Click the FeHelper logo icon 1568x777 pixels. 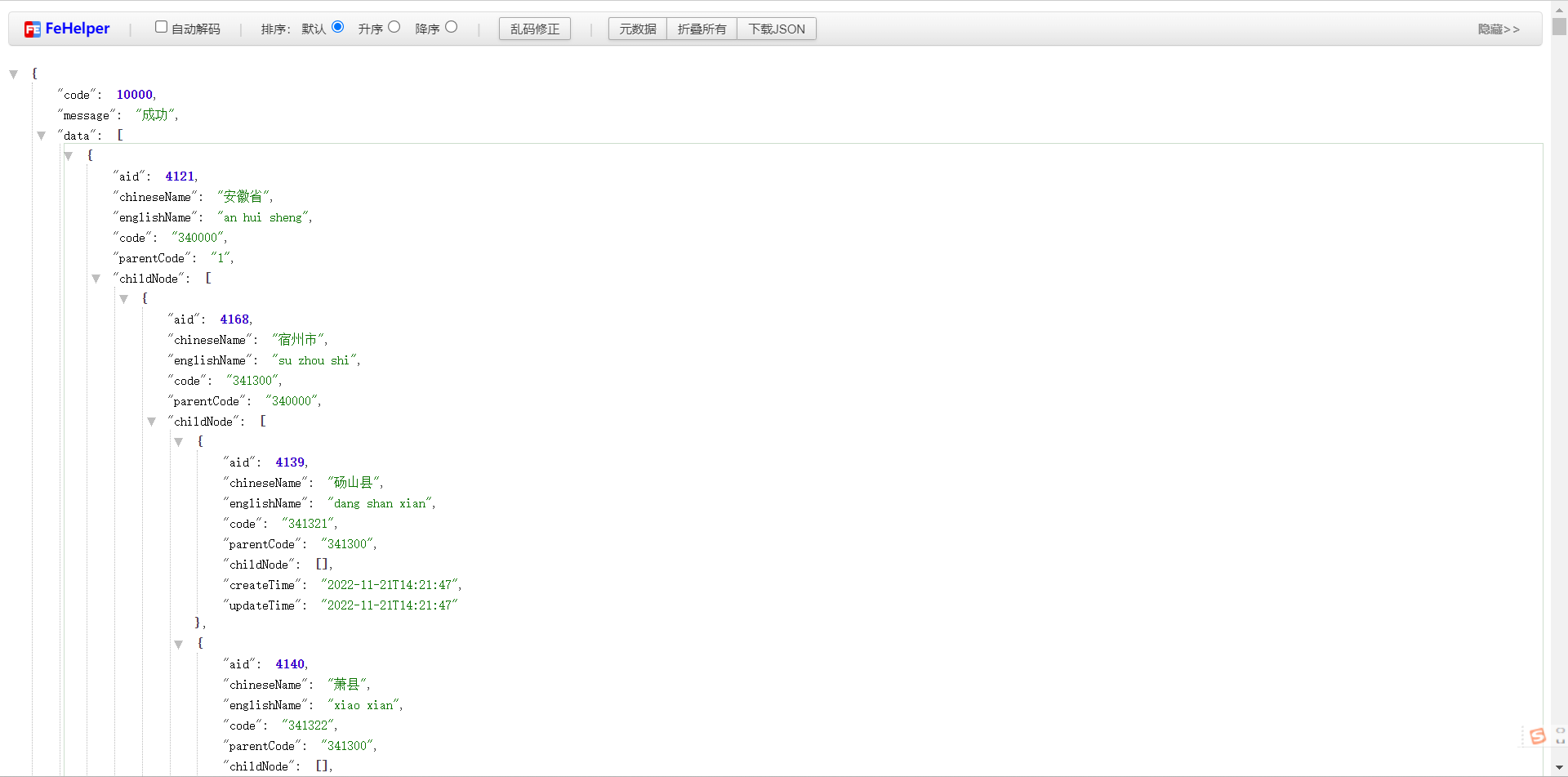[x=33, y=29]
